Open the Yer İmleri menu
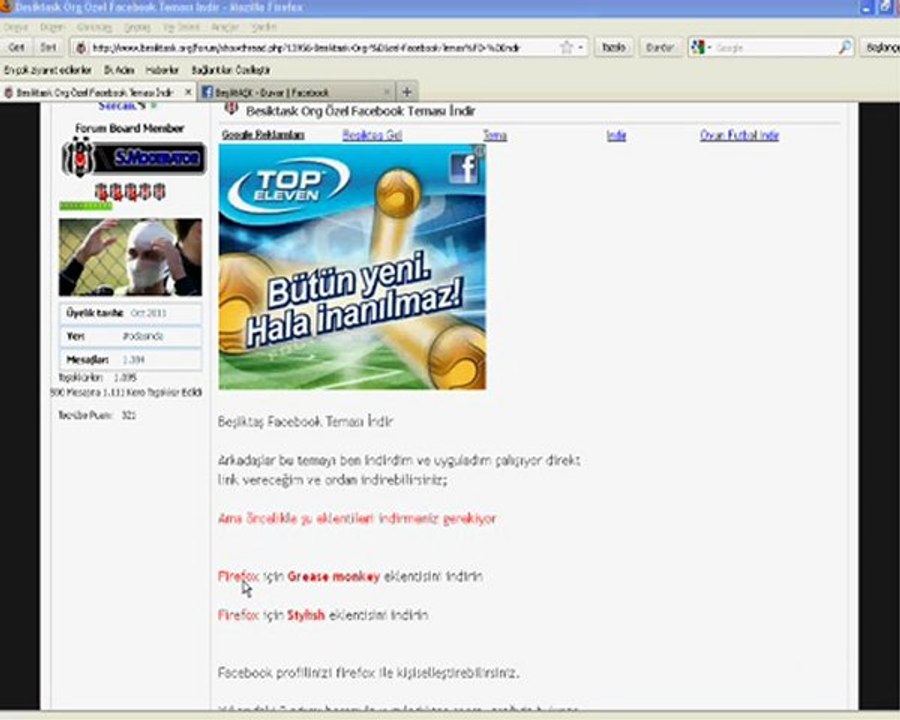 [181, 27]
